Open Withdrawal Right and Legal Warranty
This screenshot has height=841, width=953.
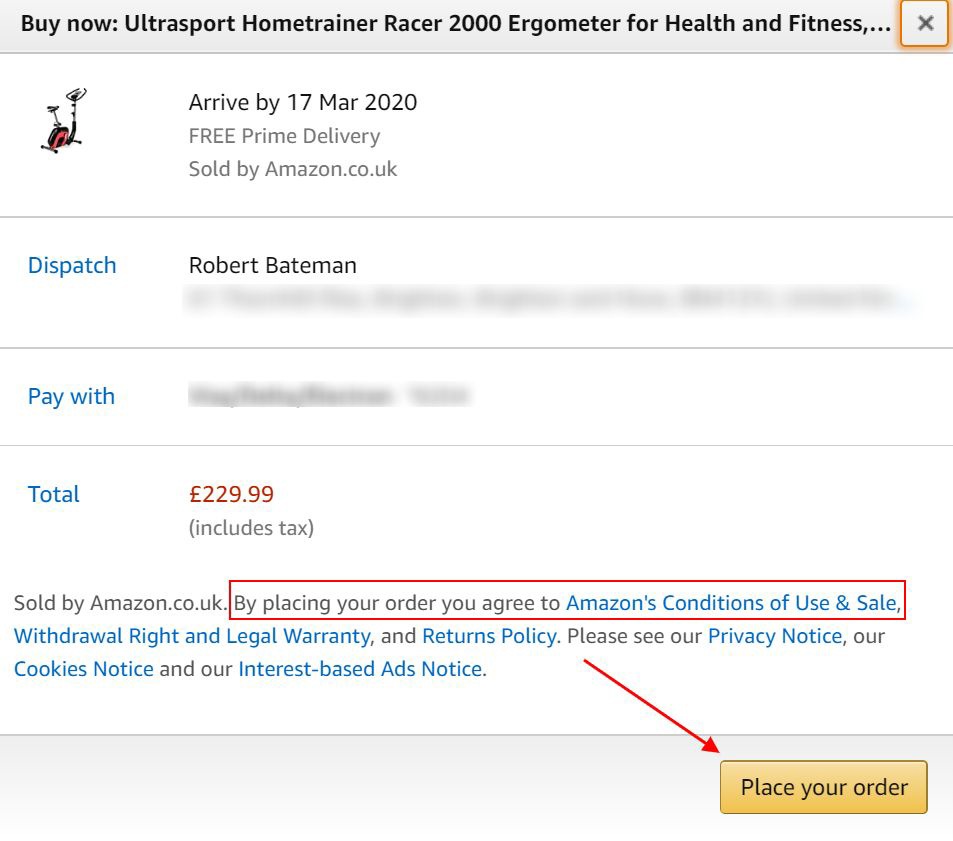192,636
